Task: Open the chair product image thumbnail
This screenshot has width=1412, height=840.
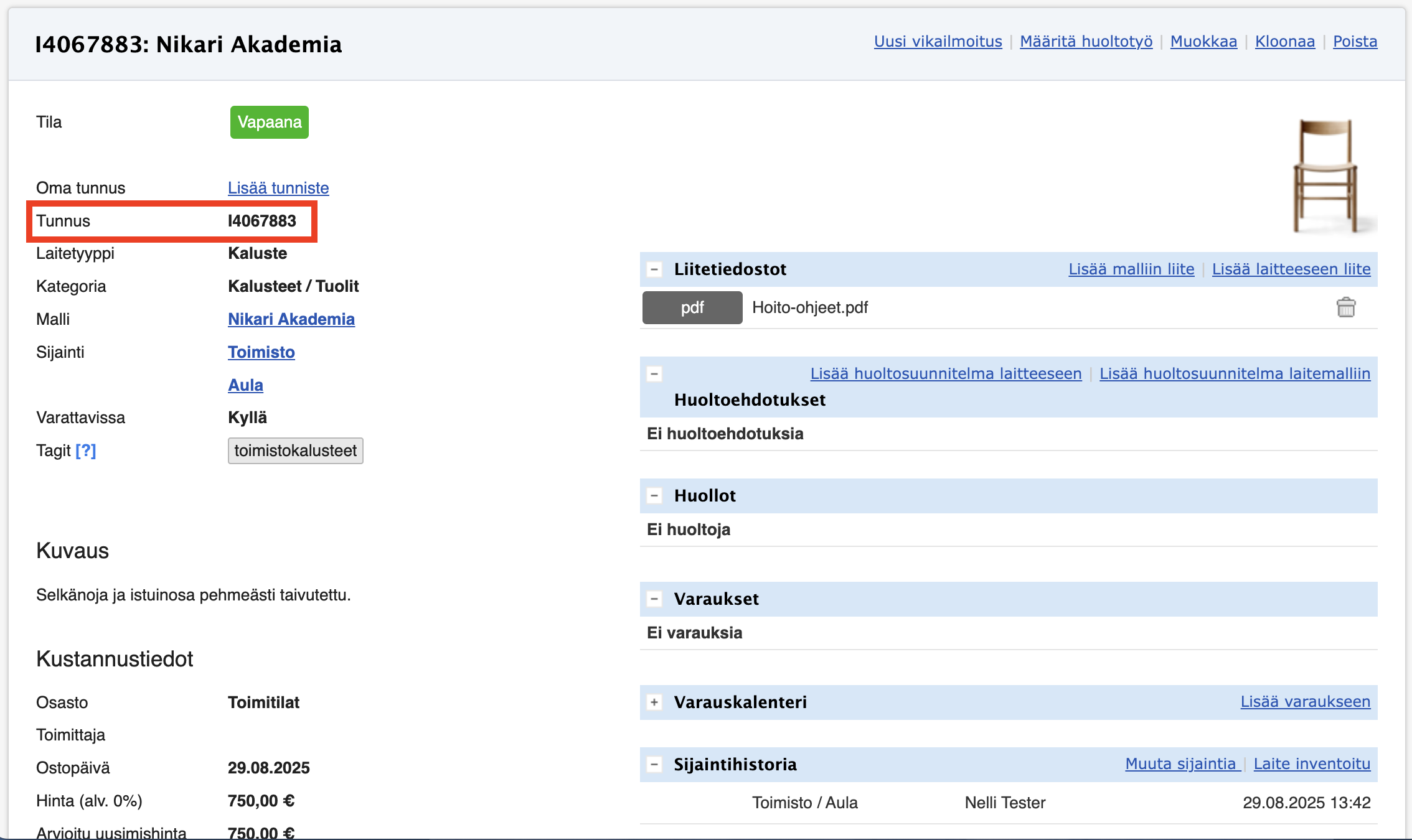Action: 1327,175
